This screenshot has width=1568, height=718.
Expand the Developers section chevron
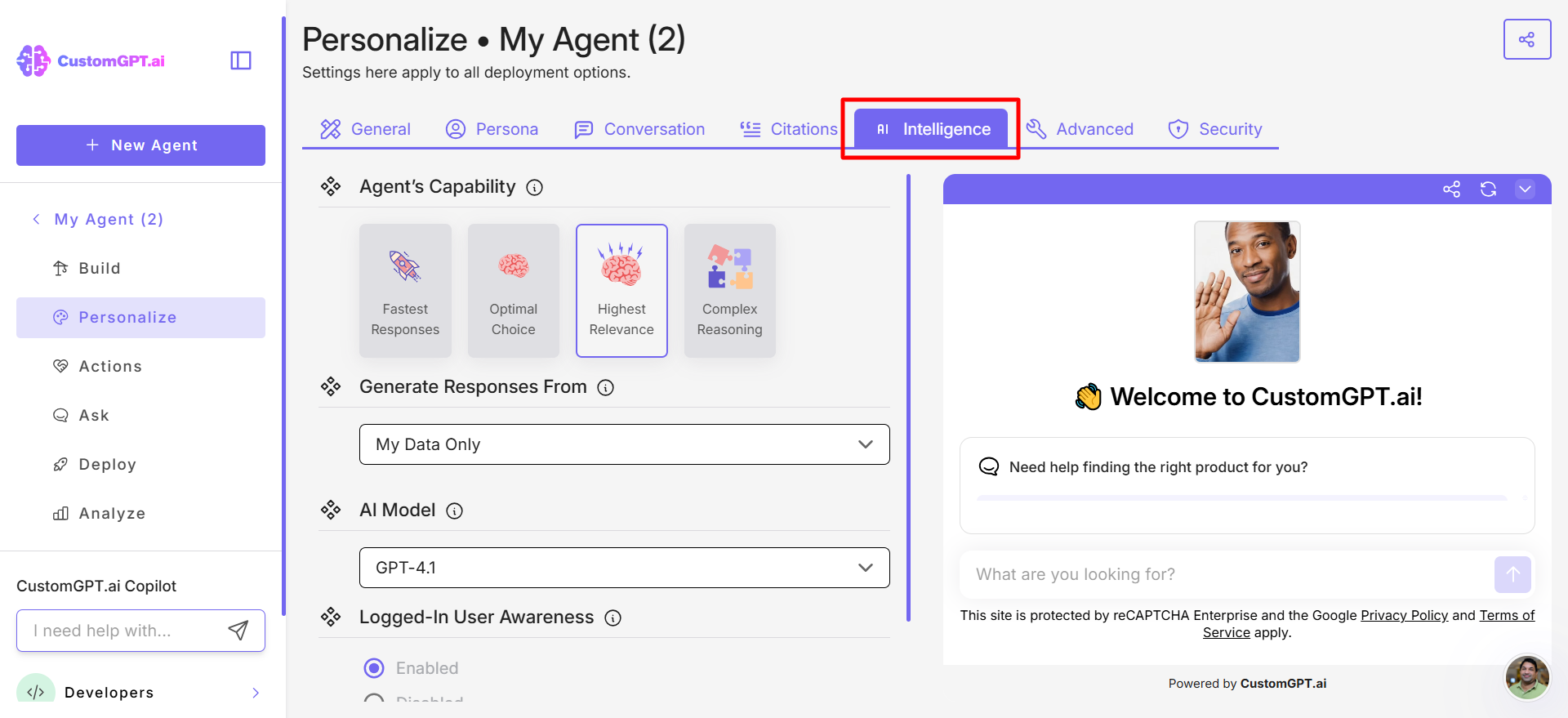256,693
